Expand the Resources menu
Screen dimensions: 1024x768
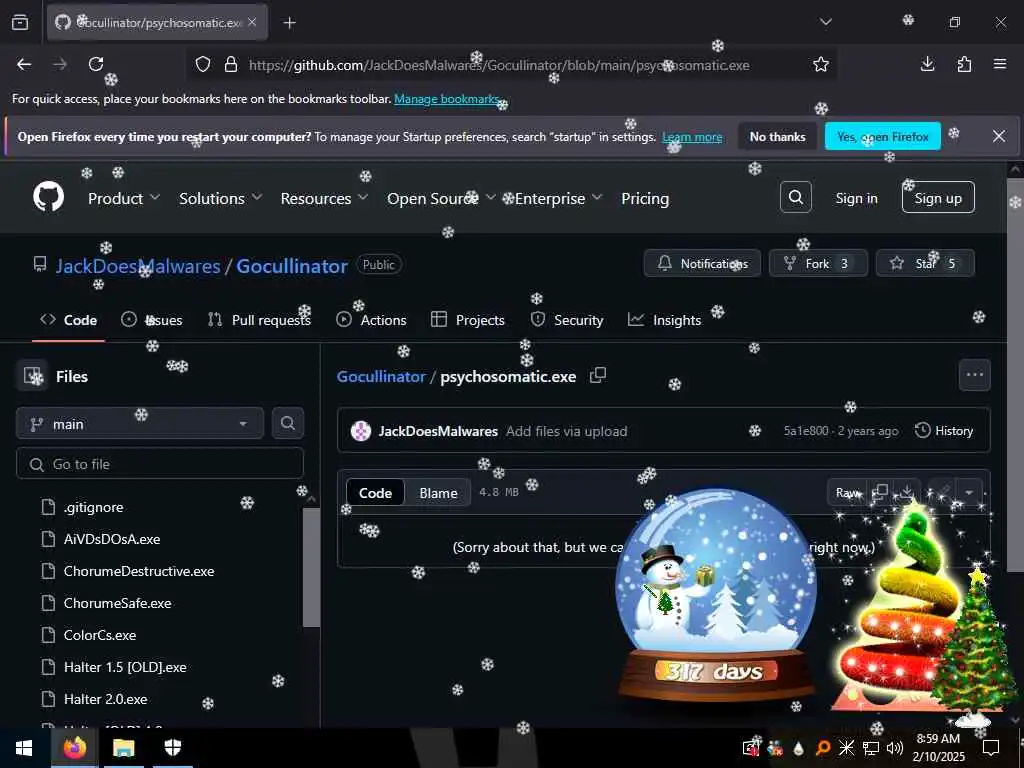[x=324, y=199]
